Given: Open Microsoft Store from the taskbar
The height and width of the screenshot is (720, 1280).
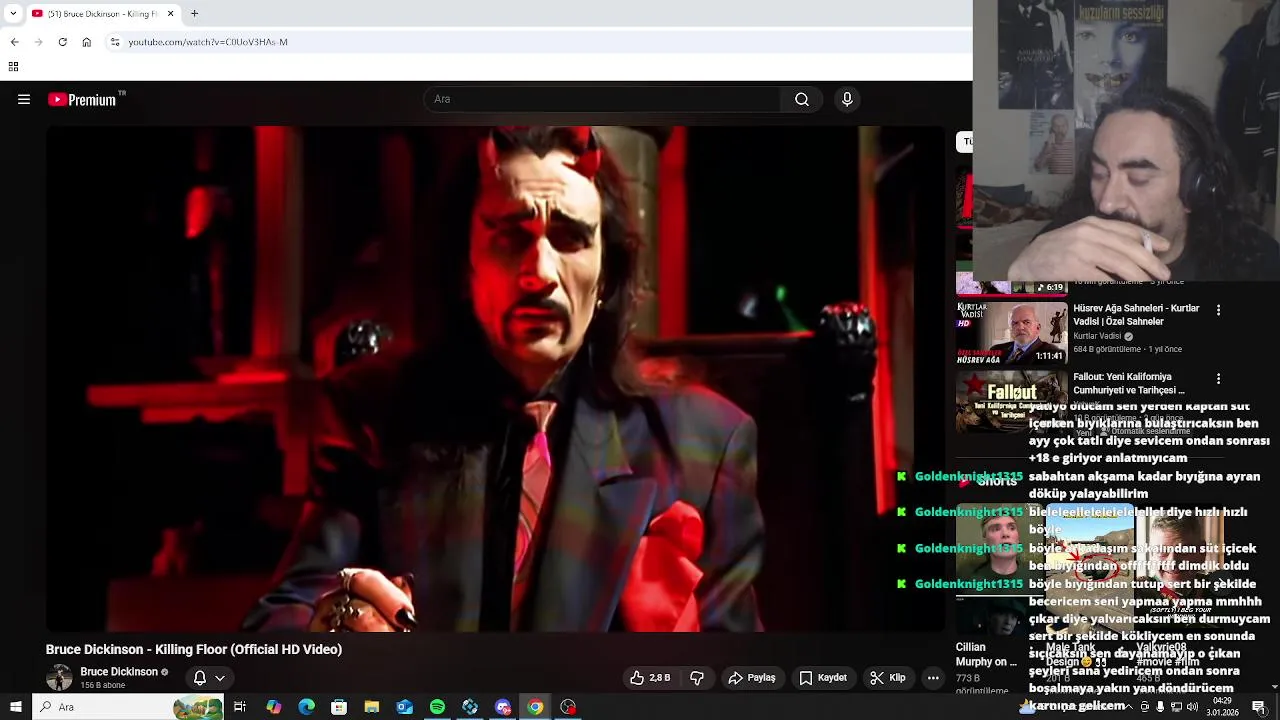Looking at the screenshot, I should tap(339, 707).
